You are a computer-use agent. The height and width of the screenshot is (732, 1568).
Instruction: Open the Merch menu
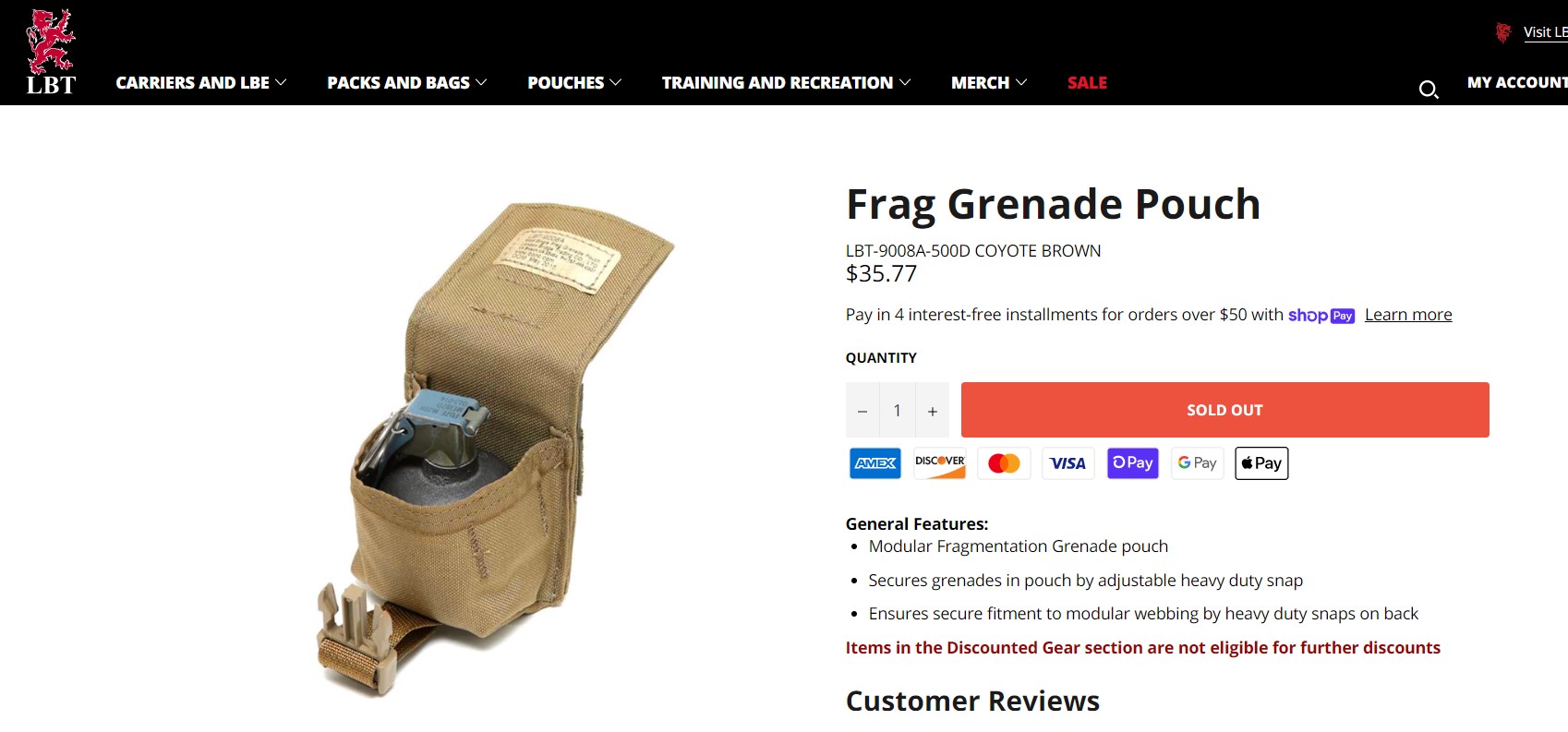[x=989, y=83]
